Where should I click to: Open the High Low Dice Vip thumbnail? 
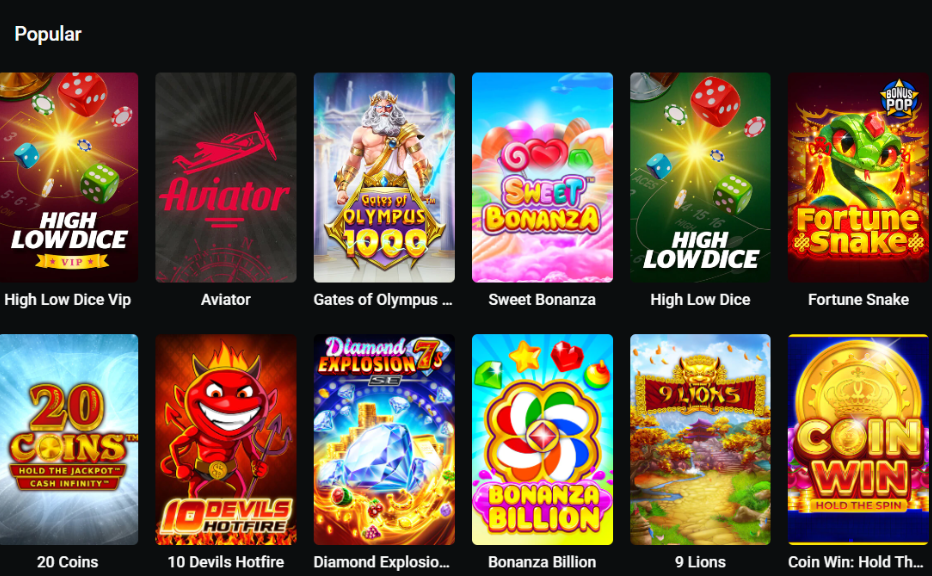click(69, 177)
